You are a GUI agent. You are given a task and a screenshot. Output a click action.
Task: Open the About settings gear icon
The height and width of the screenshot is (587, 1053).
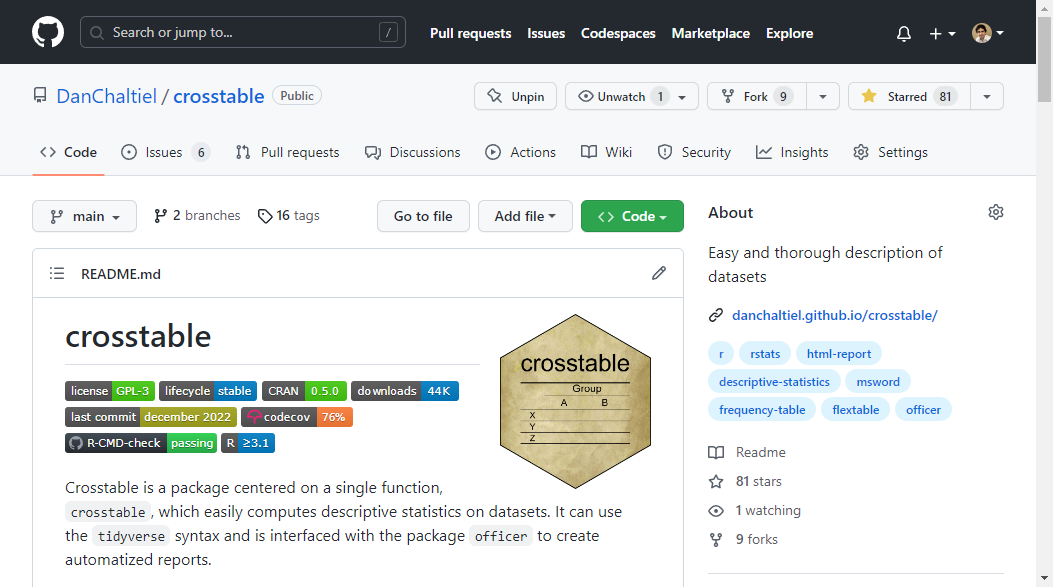995,212
